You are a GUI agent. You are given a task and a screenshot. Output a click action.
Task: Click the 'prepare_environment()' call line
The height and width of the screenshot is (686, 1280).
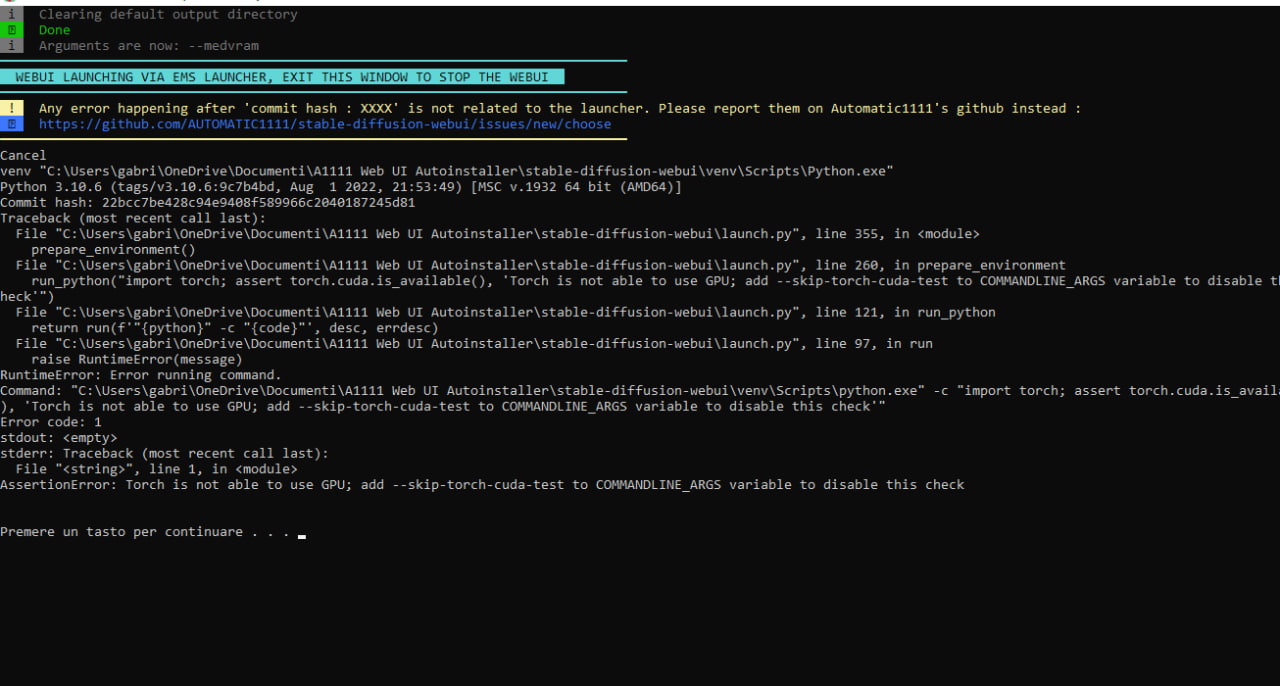[x=114, y=249]
